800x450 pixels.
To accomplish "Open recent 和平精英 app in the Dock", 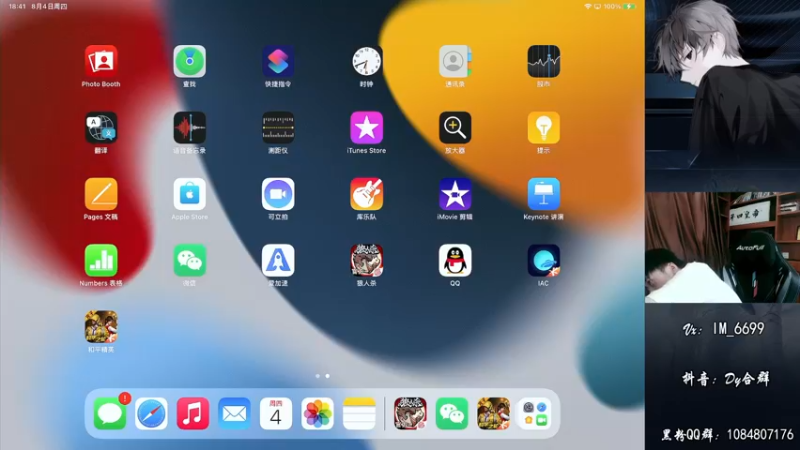I will pos(493,413).
